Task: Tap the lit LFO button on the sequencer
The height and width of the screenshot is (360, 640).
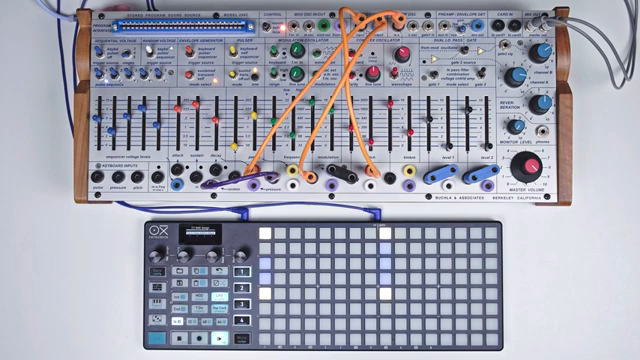Action: tap(220, 297)
